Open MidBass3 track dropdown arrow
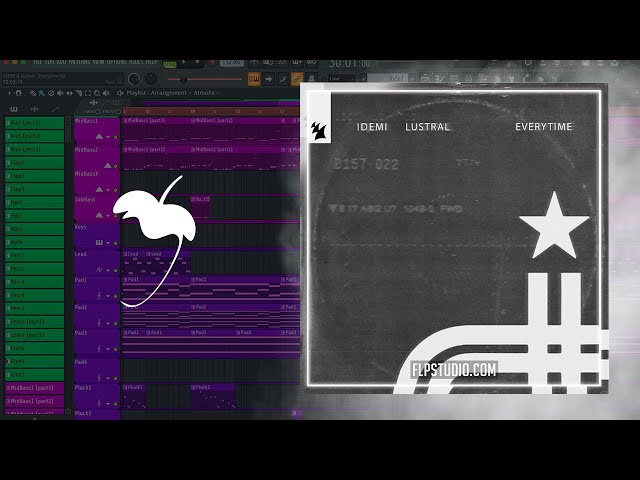Image resolution: width=640 pixels, height=480 pixels. (108, 190)
